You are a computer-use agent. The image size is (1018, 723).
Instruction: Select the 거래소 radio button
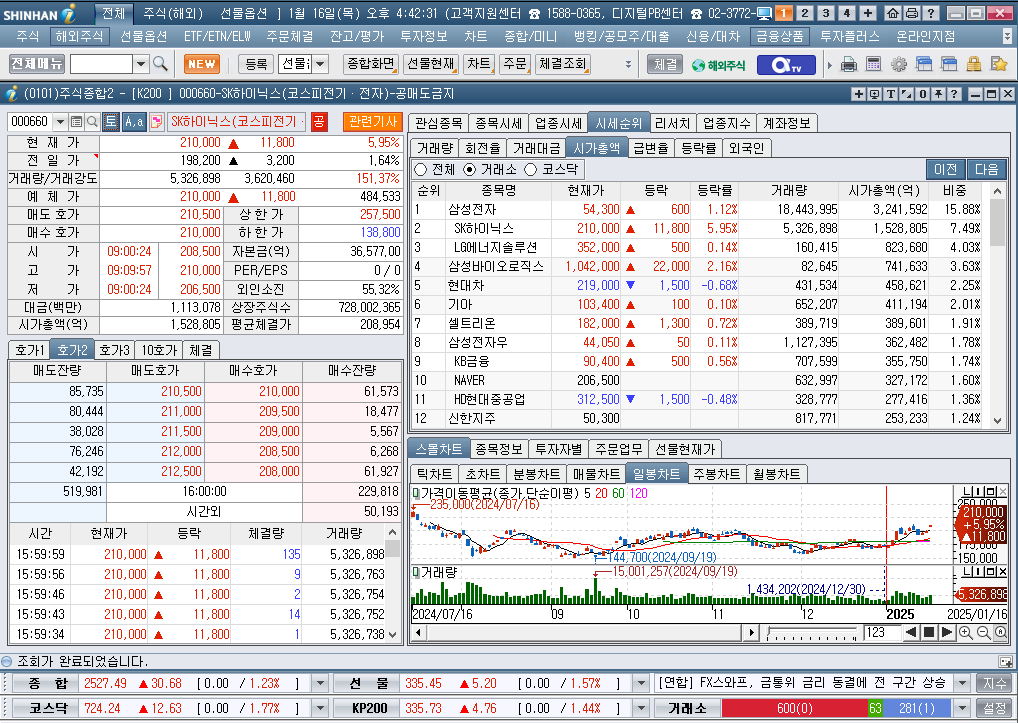(x=470, y=169)
